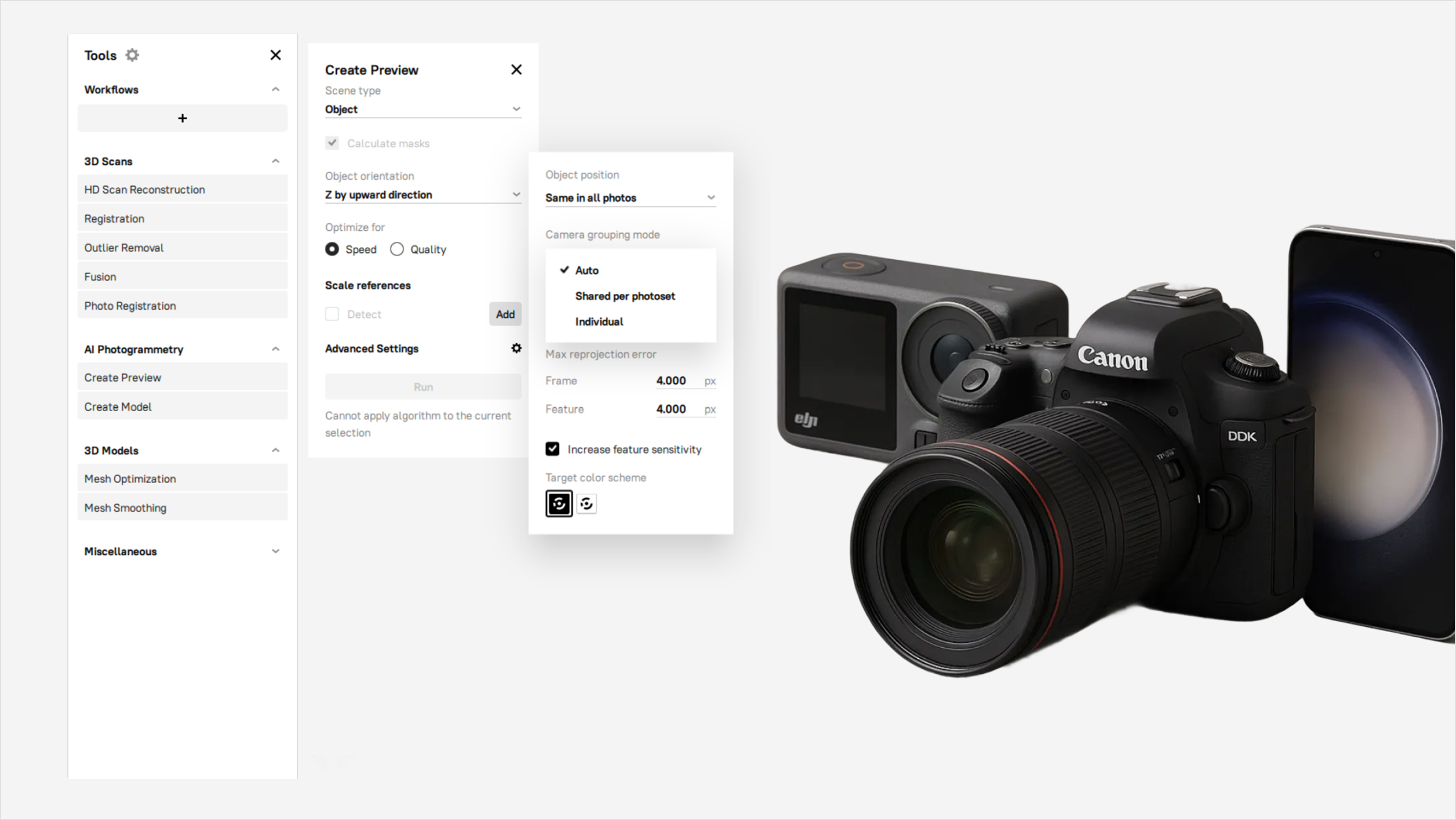The width and height of the screenshot is (1456, 820).
Task: Select Quality optimization radio button
Action: click(x=397, y=249)
